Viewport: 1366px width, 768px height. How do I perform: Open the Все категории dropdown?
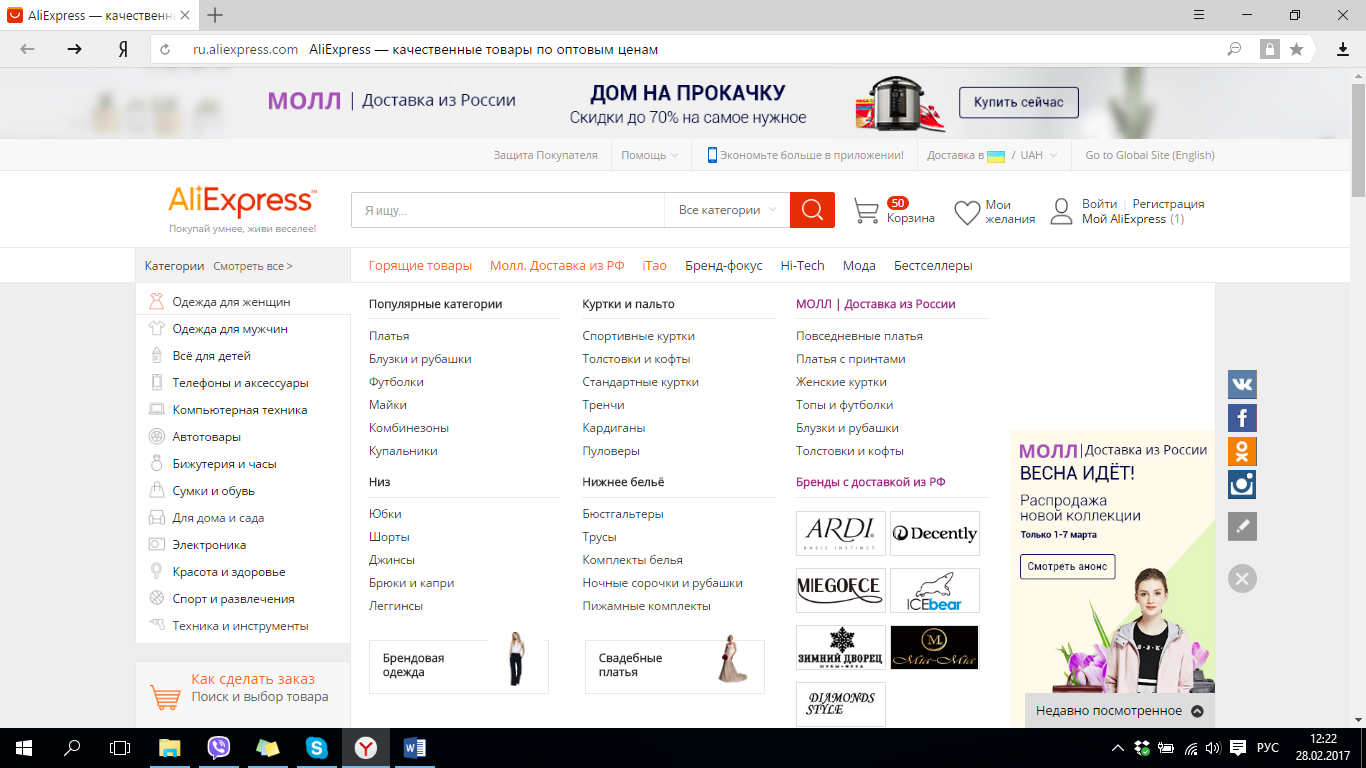tap(727, 210)
